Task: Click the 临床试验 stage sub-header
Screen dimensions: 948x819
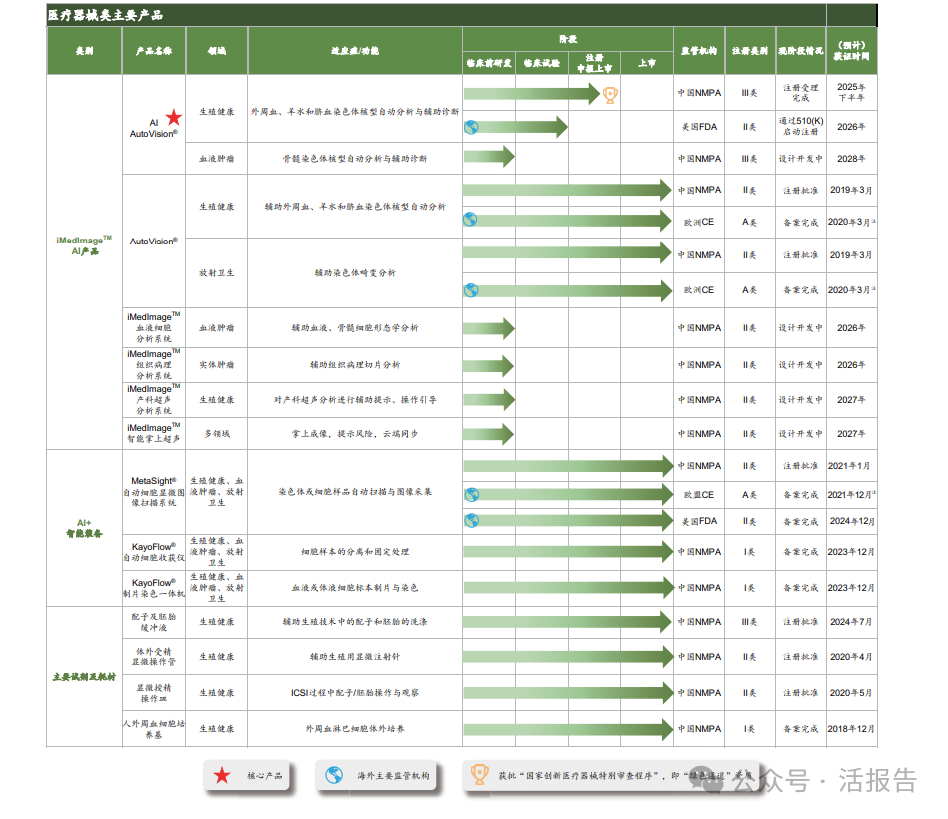Action: click(x=541, y=63)
